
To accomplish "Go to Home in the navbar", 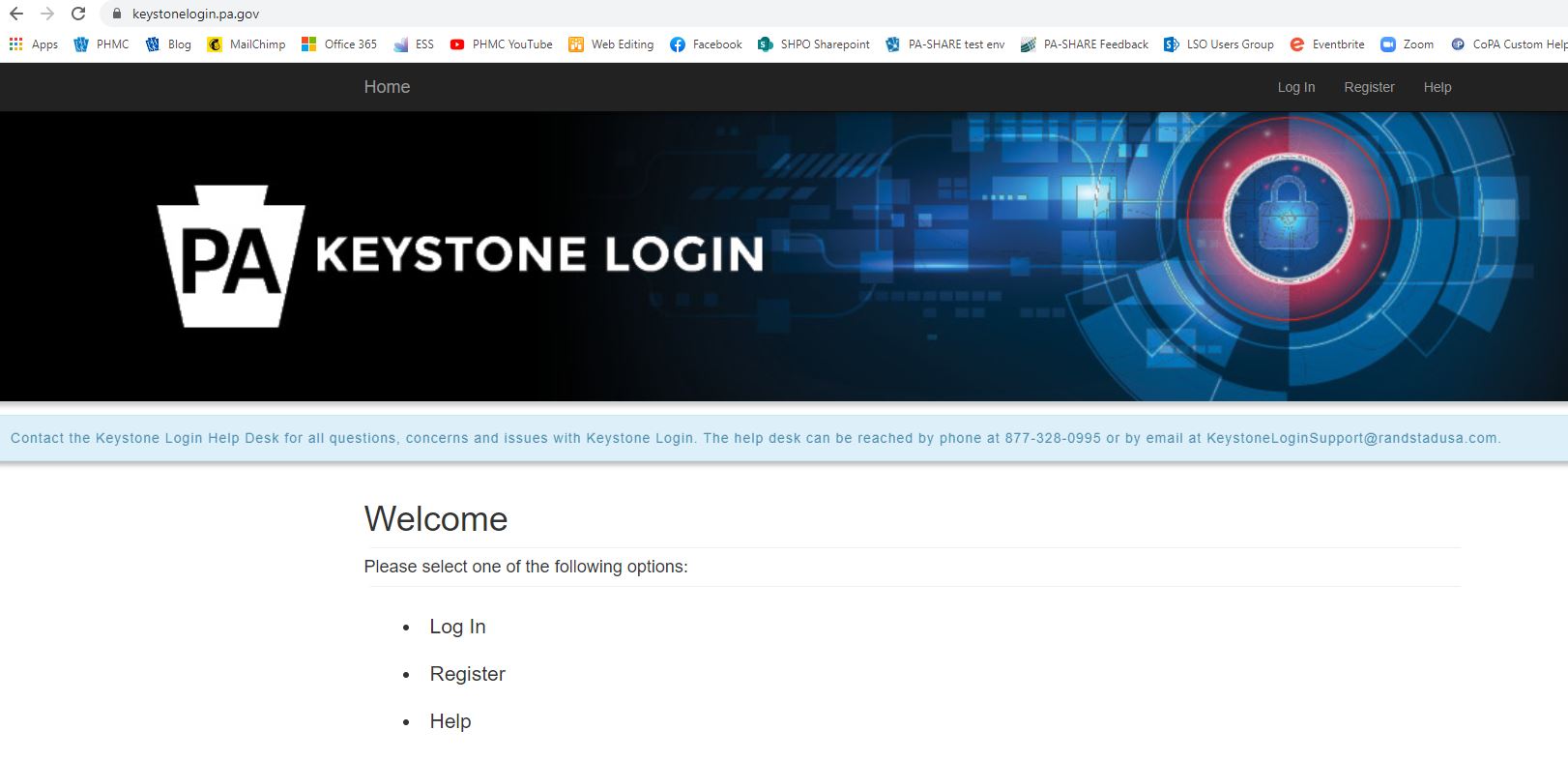I will 387,87.
